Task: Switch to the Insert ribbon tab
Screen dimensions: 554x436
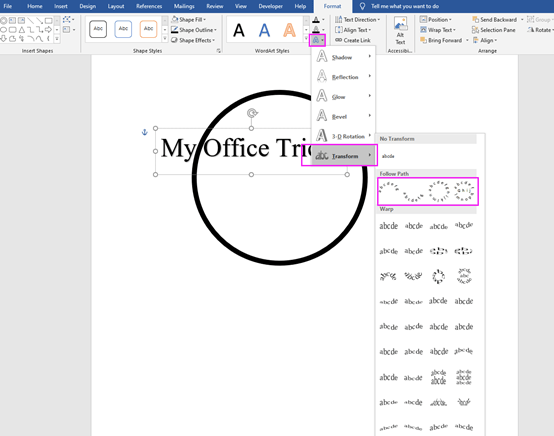Action: tap(61, 6)
